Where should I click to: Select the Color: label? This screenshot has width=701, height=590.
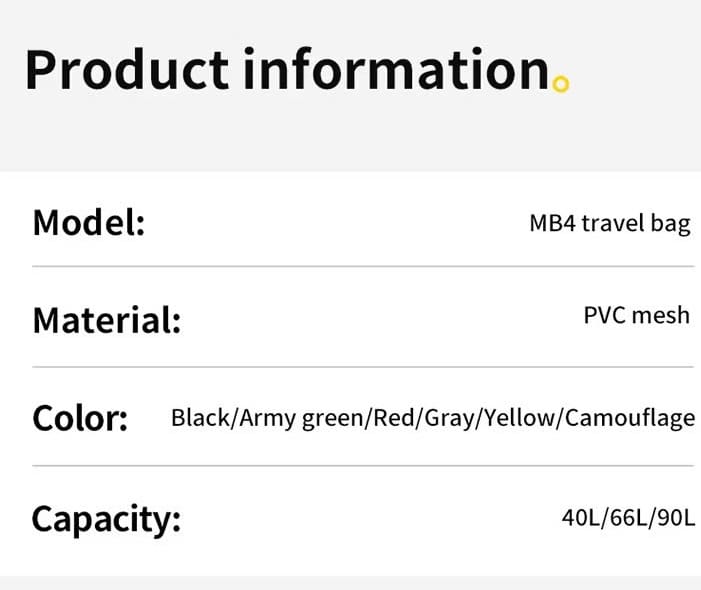pyautogui.click(x=80, y=418)
